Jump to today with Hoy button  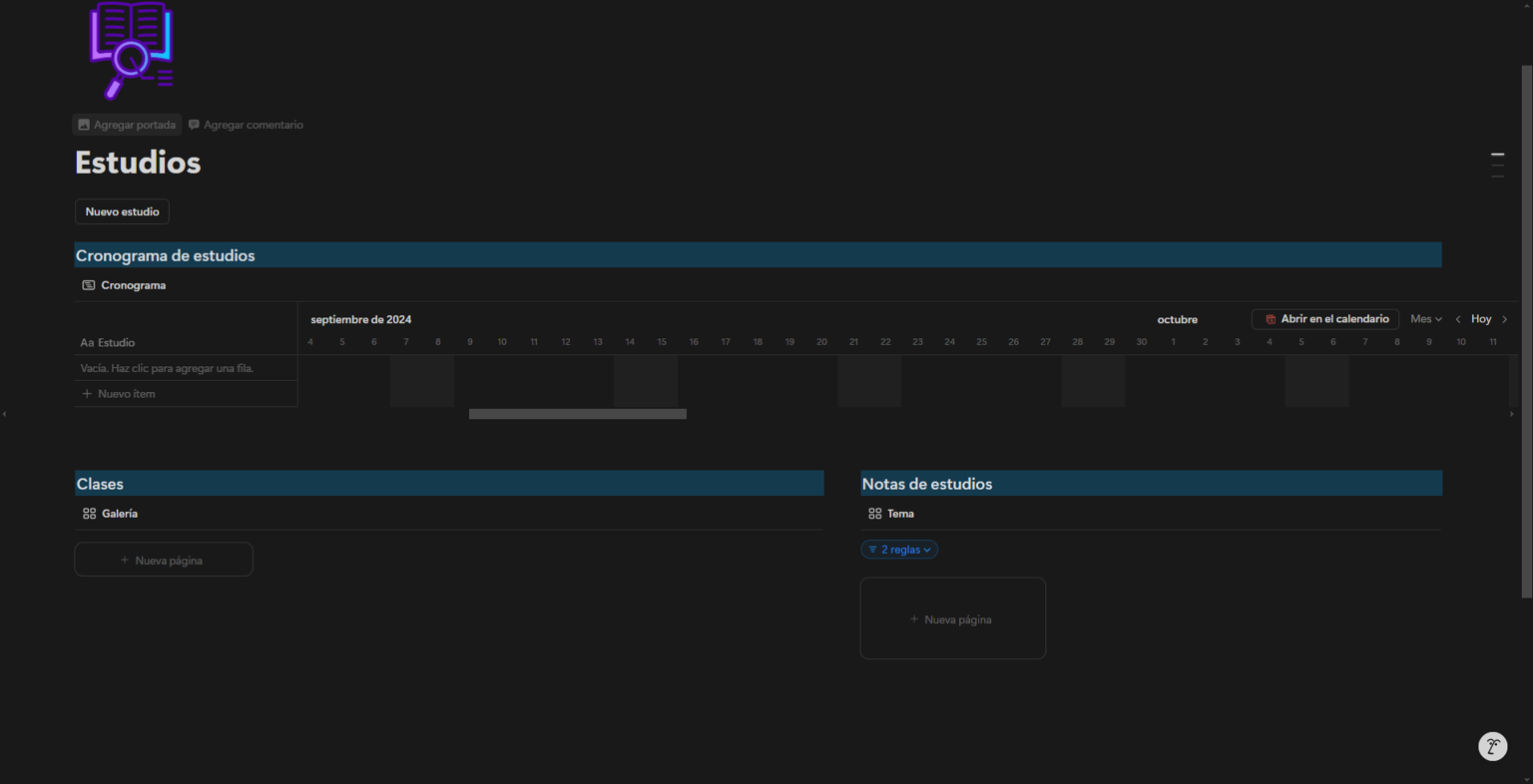pos(1481,319)
